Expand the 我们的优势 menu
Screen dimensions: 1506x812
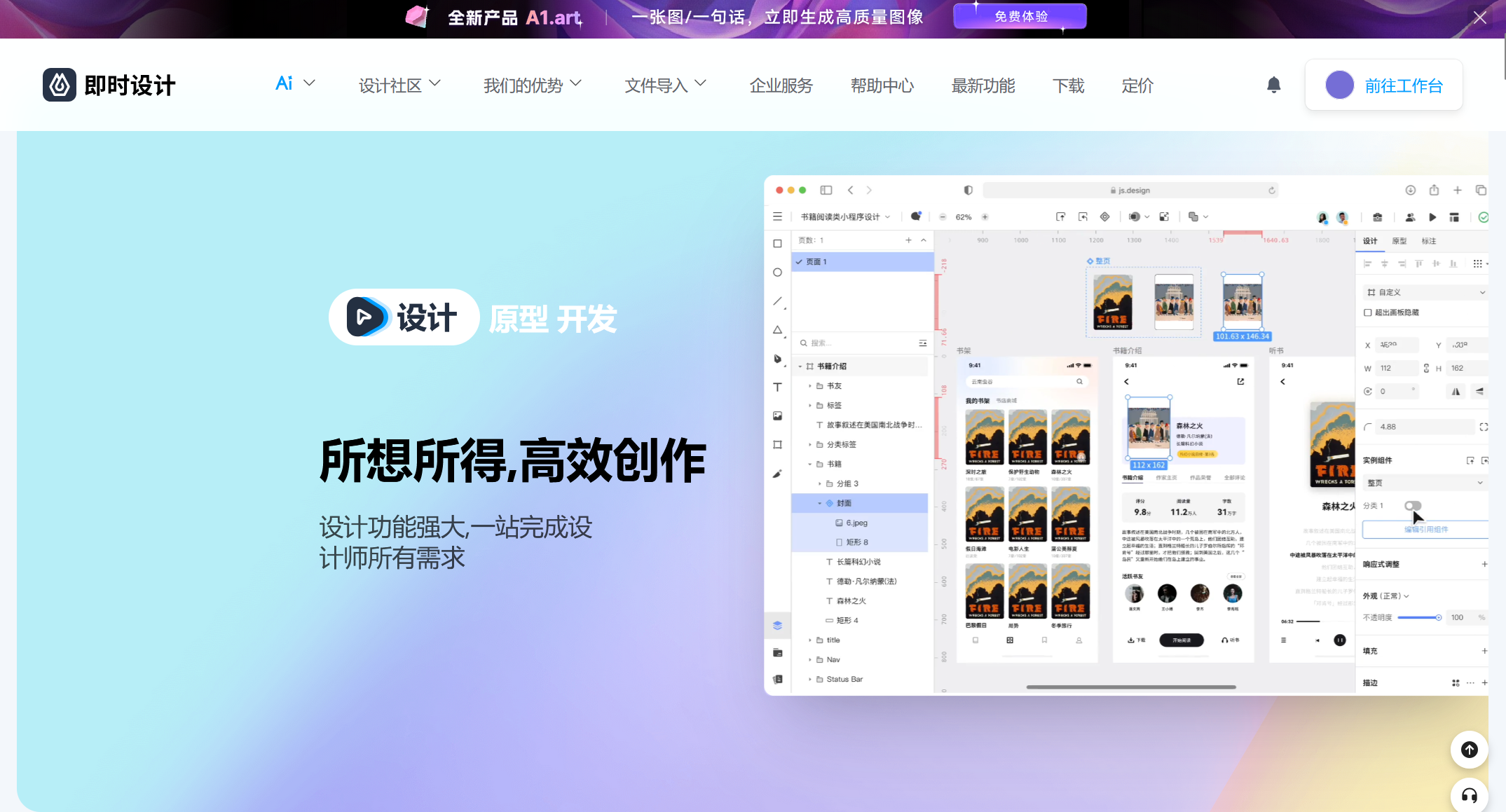pos(533,85)
